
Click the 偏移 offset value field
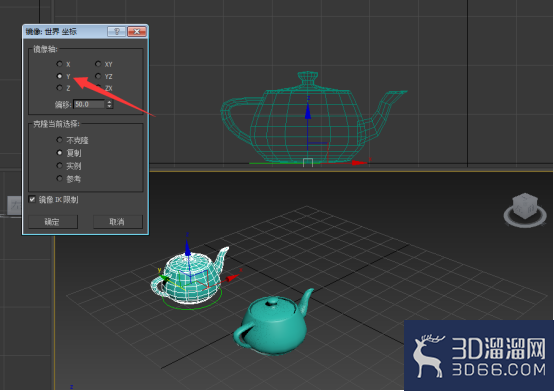point(89,104)
